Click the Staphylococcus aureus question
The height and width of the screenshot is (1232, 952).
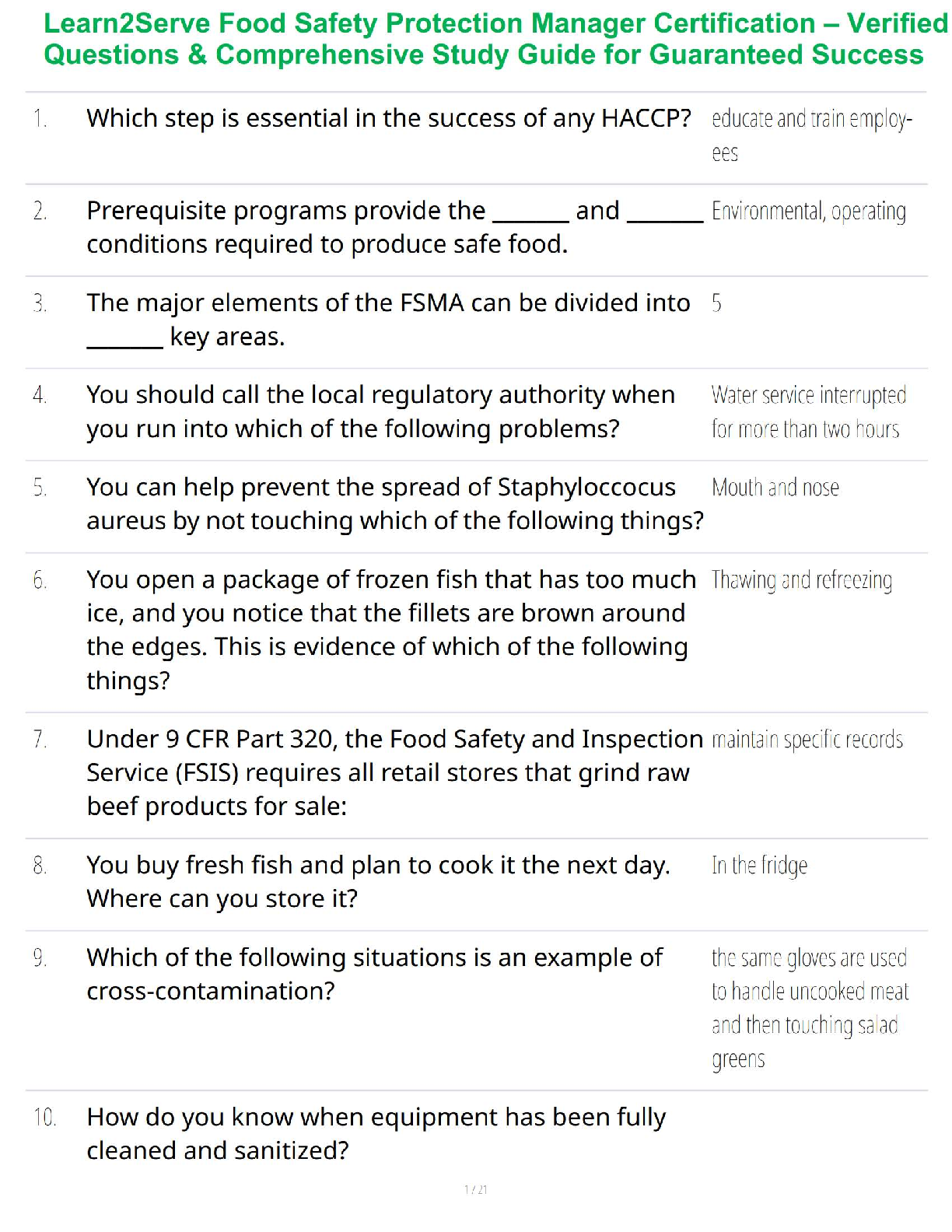[394, 504]
